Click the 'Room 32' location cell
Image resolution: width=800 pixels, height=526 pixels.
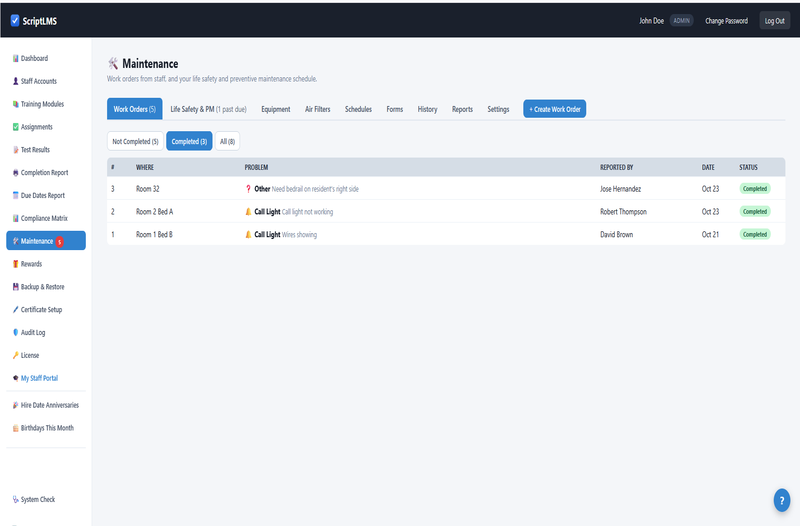[147, 189]
